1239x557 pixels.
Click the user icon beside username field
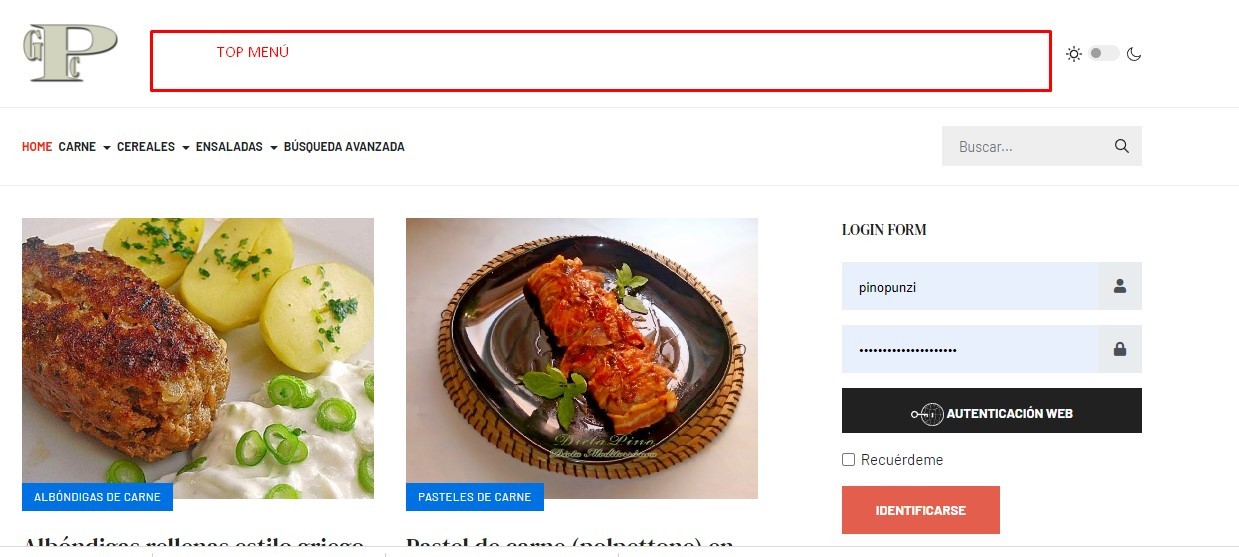[x=1120, y=287]
